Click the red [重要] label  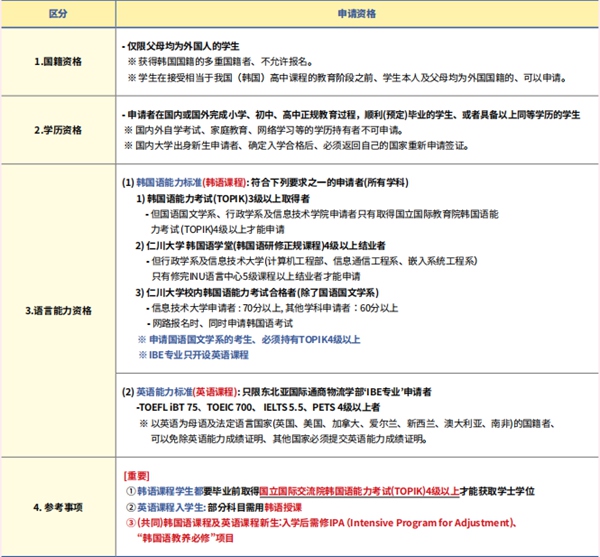click(x=137, y=476)
